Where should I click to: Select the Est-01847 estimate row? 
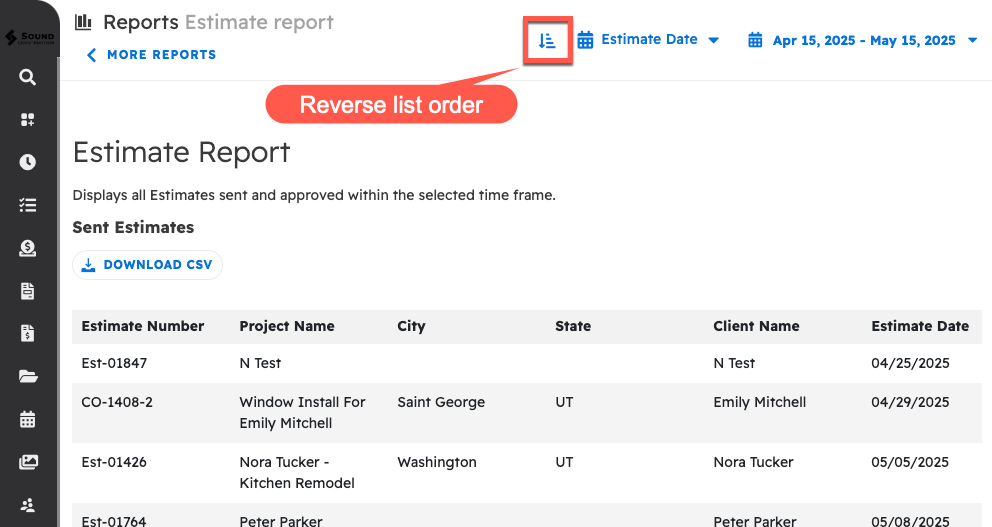(114, 363)
